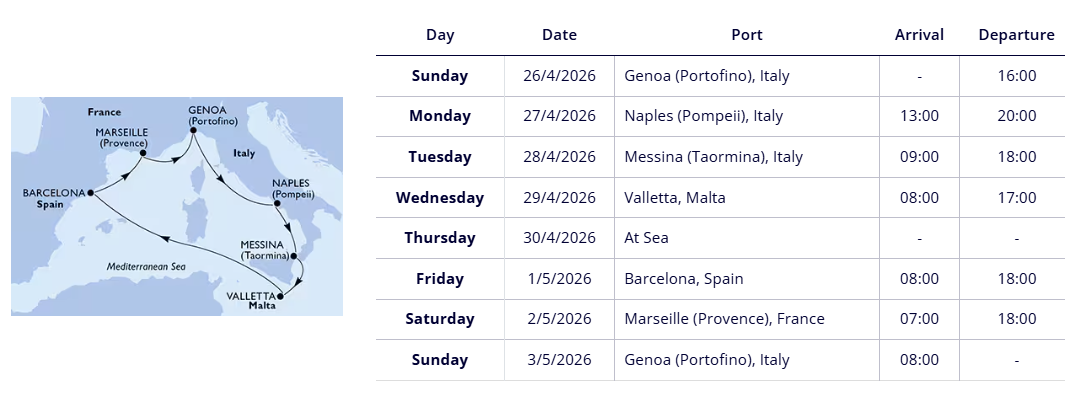Click the Marseille port dot on the map

tap(143, 153)
